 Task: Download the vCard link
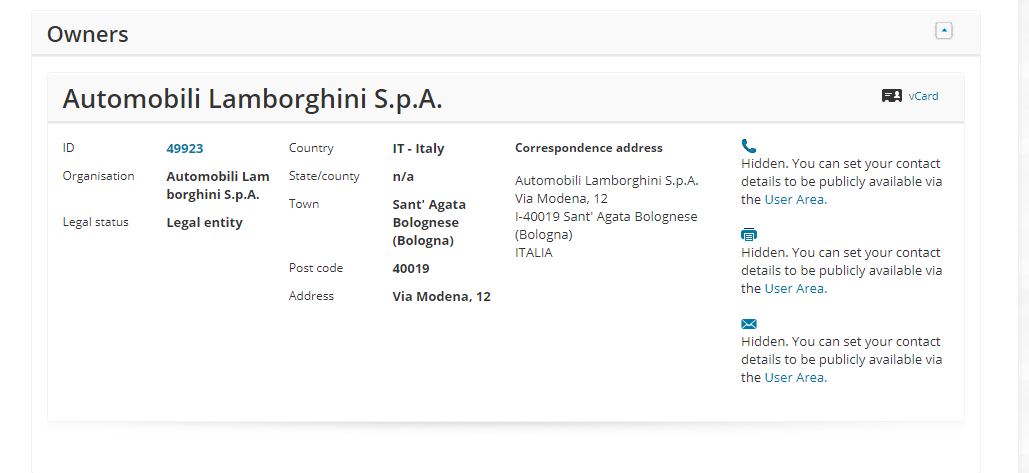coord(923,96)
